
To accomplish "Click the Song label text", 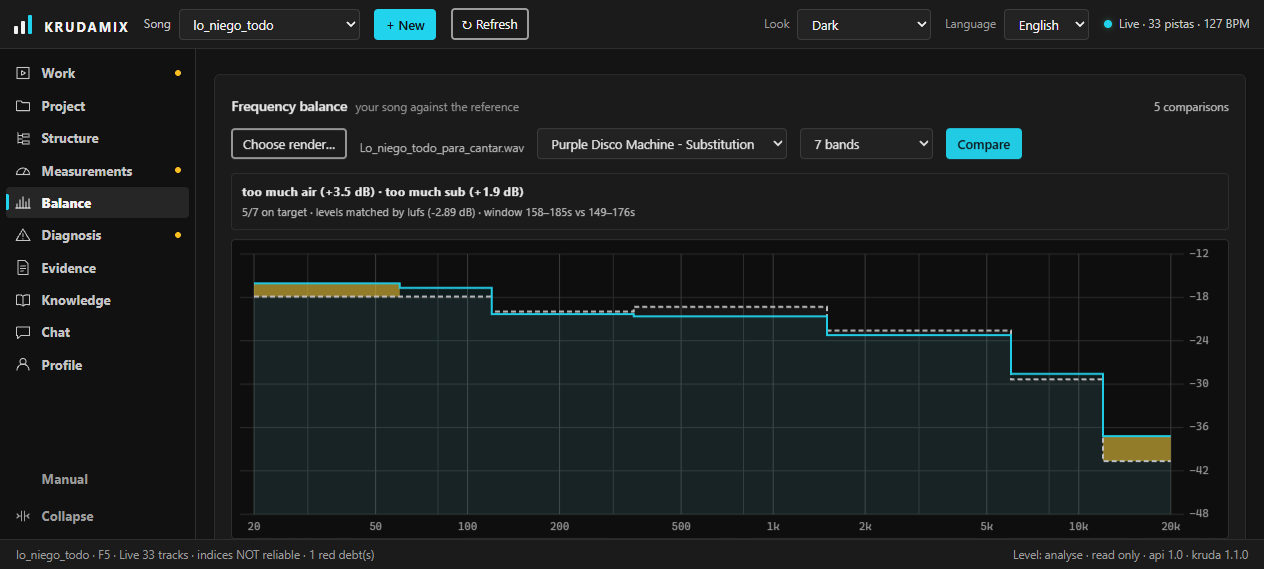I will tap(157, 24).
